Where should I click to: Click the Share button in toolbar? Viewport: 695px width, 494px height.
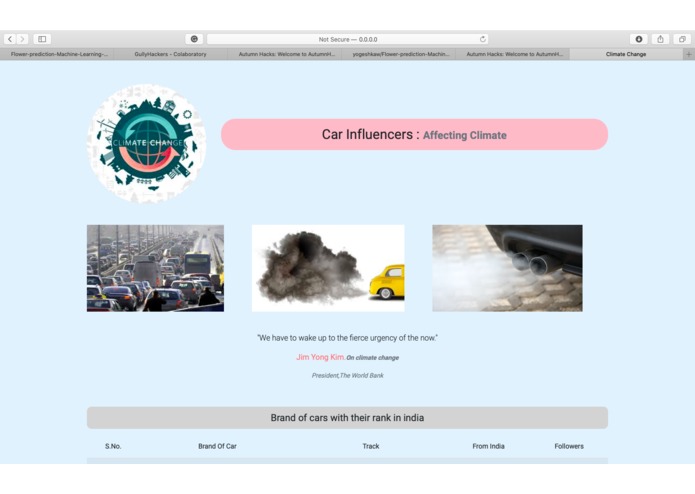(x=660, y=39)
